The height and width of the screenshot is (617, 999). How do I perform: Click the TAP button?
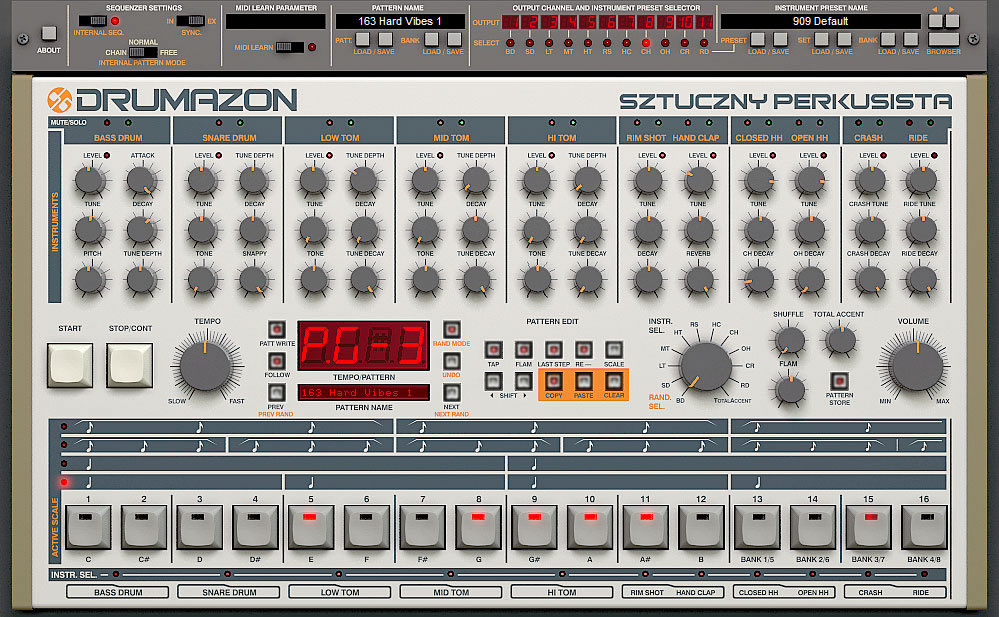[494, 349]
